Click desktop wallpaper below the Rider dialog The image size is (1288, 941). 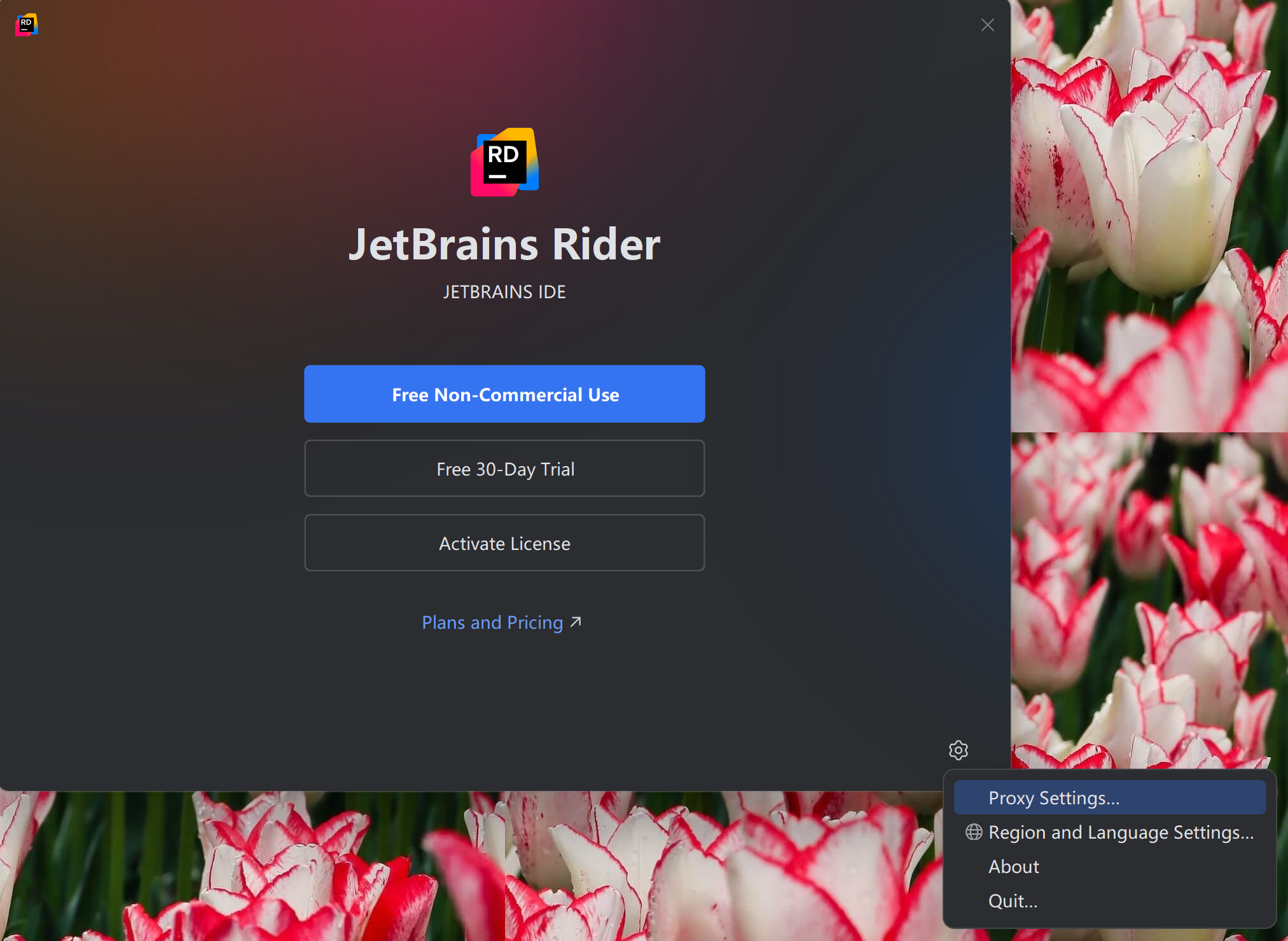(x=382, y=871)
